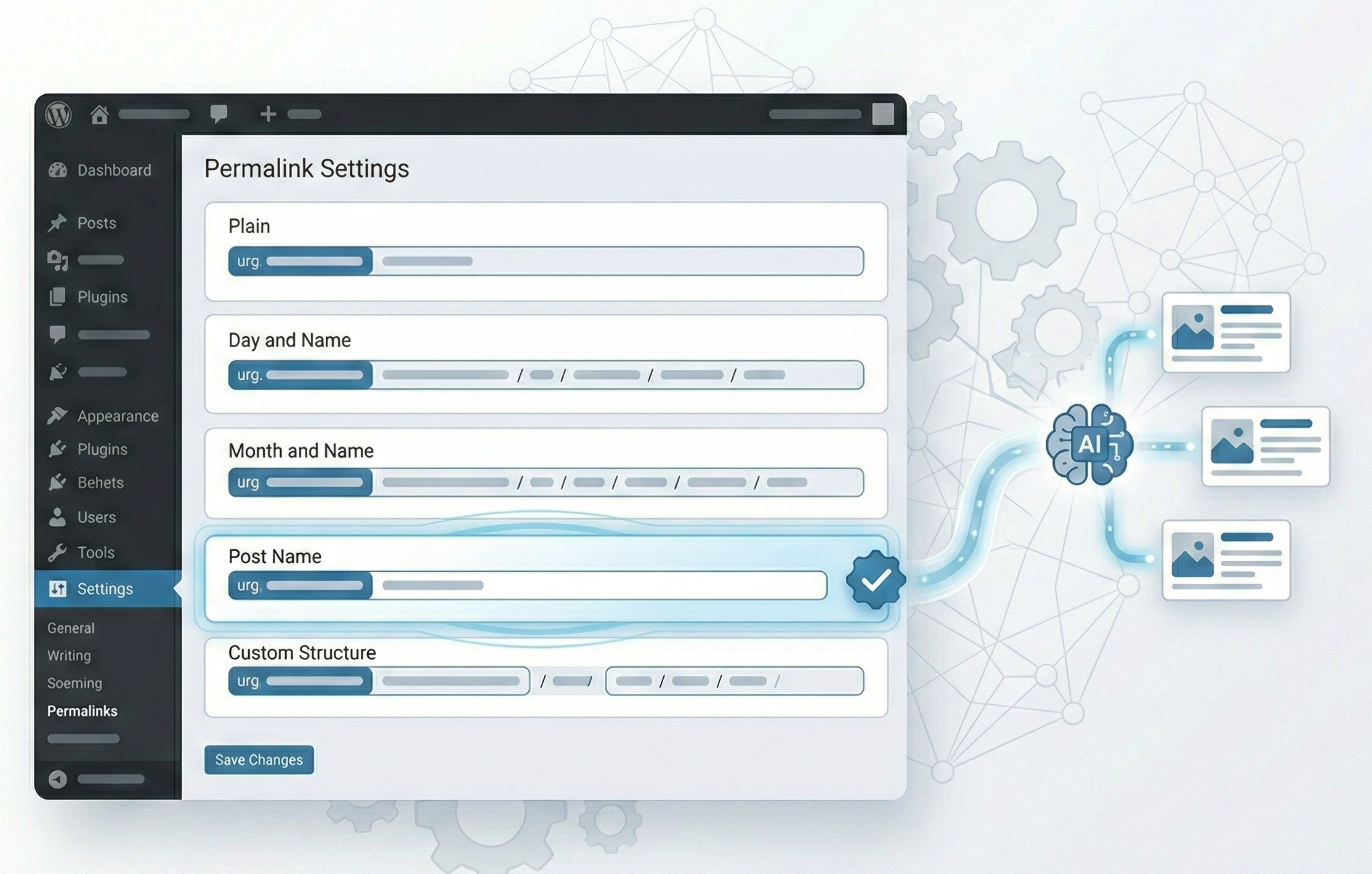Select the Day and Name option
The height and width of the screenshot is (874, 1372).
tap(289, 340)
